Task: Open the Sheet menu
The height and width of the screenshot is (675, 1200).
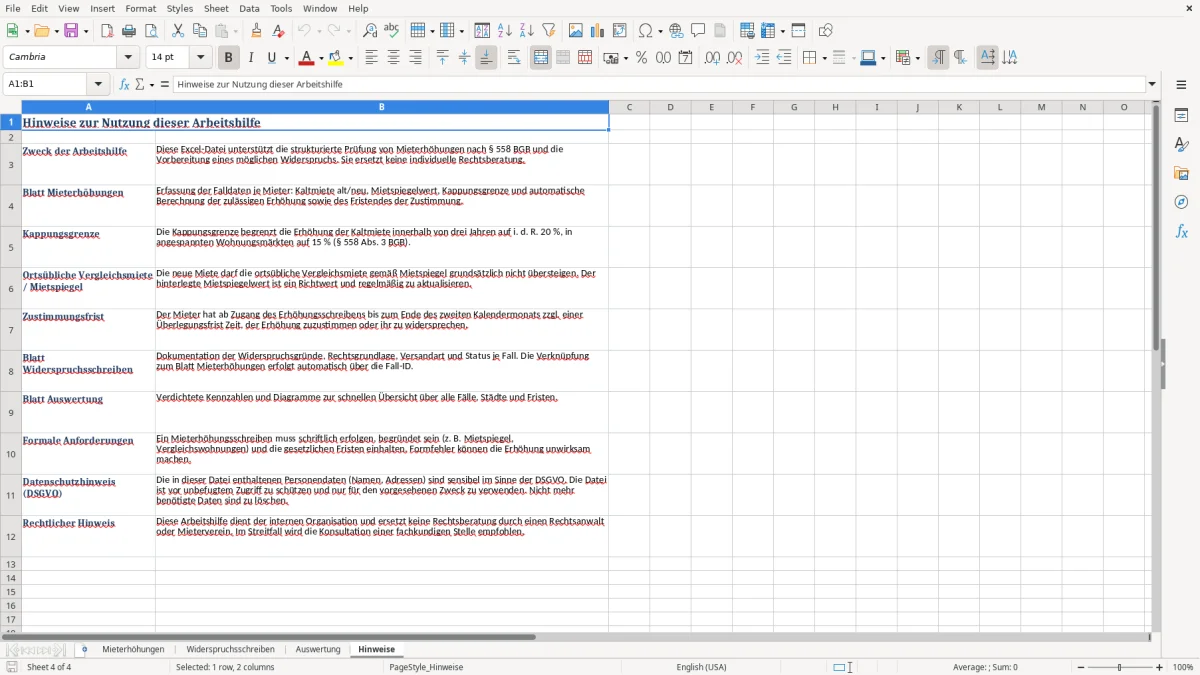Action: [216, 8]
